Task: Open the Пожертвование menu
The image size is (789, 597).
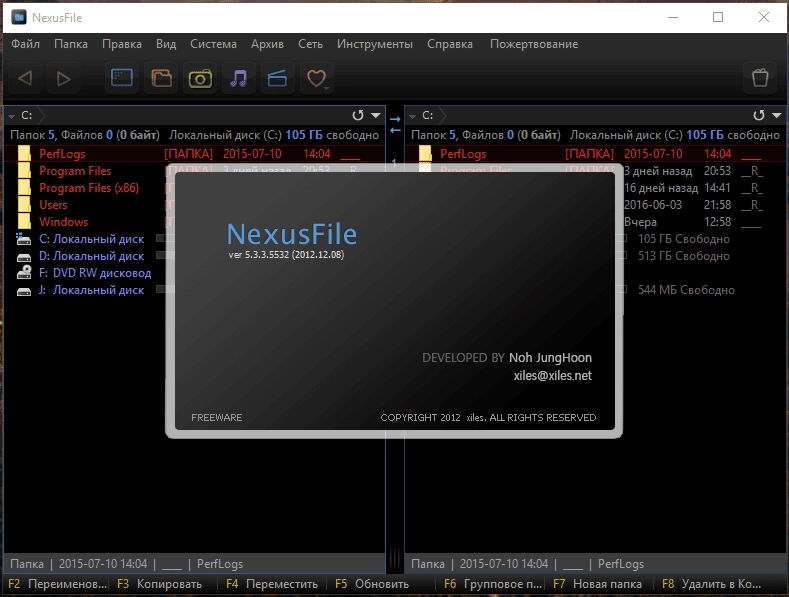Action: coord(534,44)
